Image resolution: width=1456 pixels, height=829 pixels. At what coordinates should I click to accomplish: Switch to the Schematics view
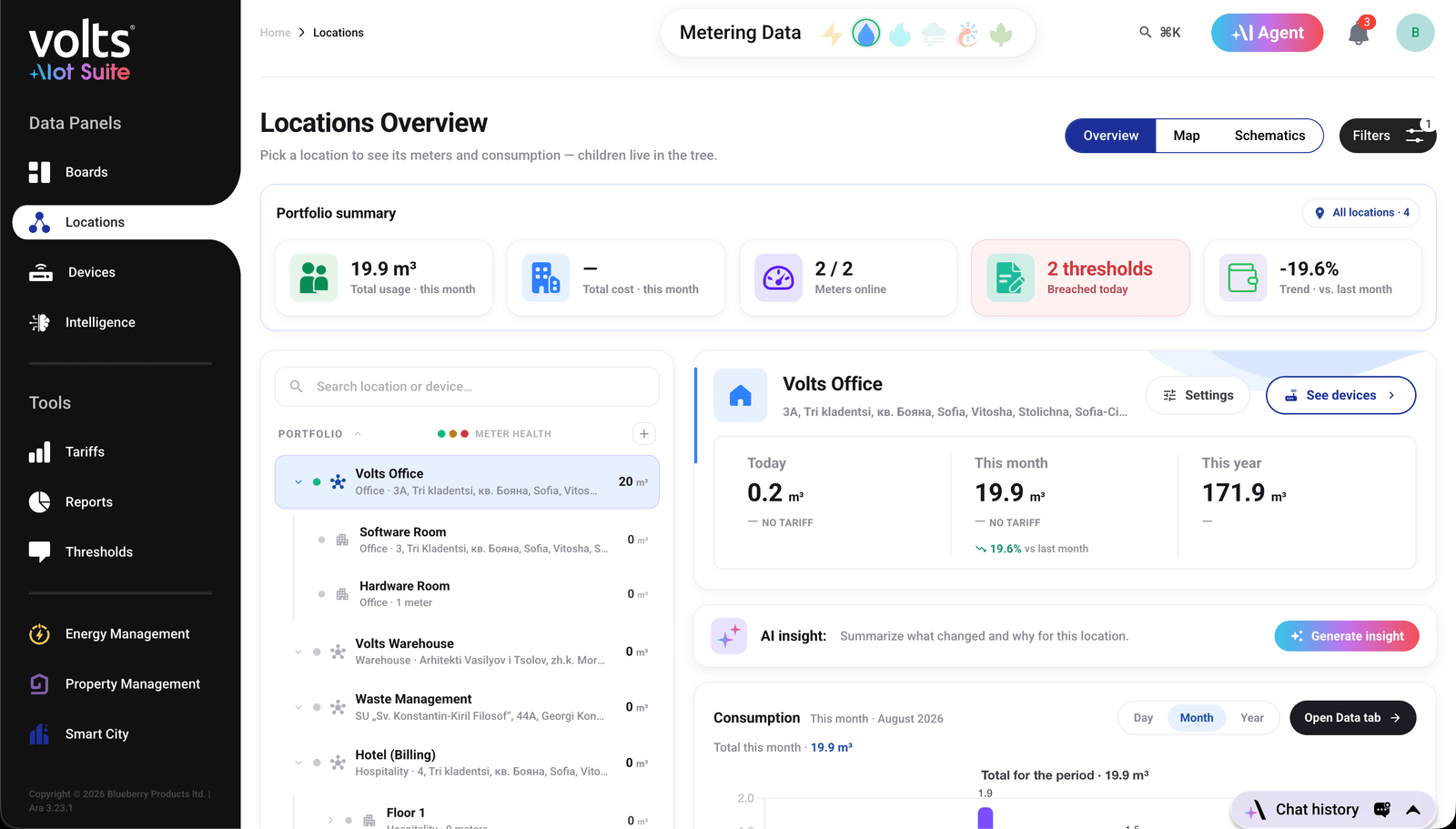coord(1269,136)
